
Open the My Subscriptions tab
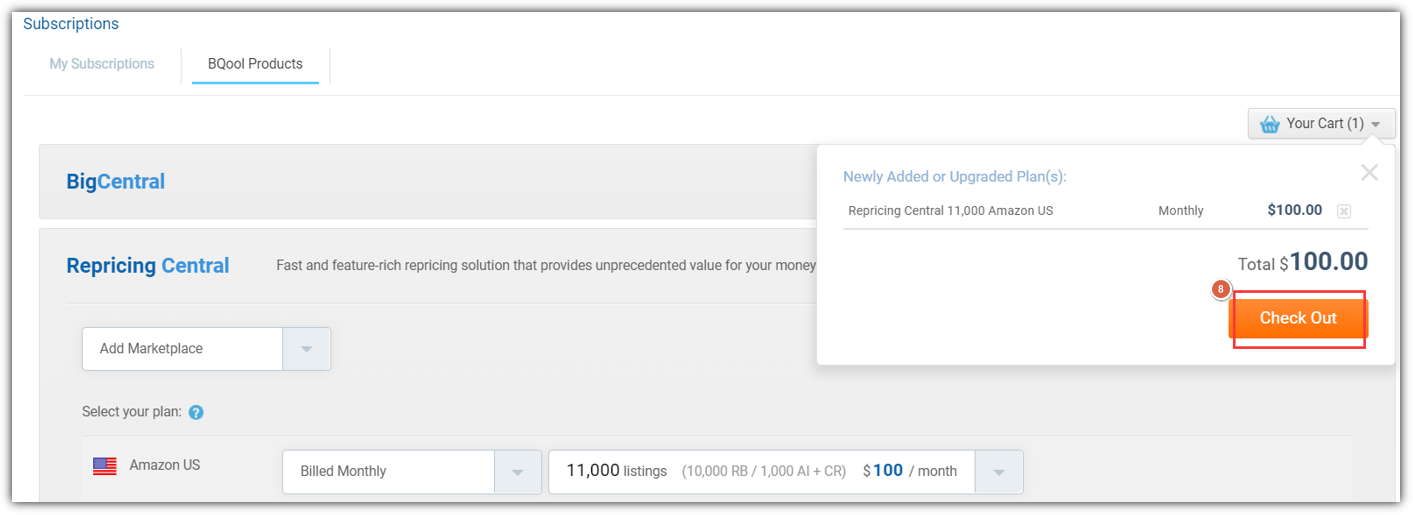[102, 64]
